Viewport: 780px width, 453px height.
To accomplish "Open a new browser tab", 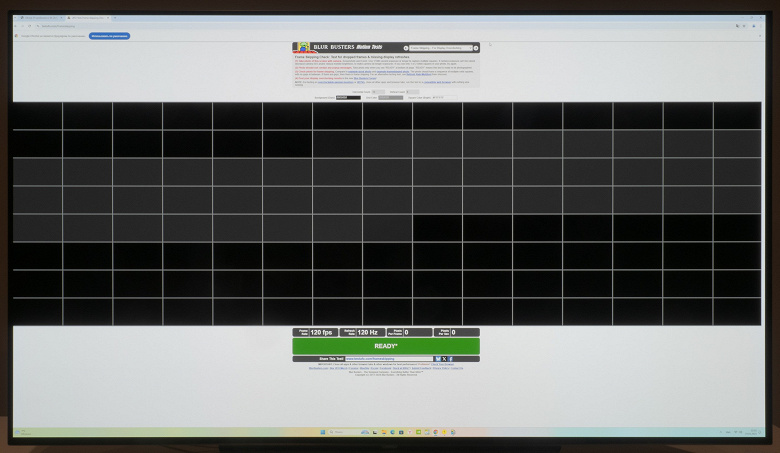I will pos(115,18).
